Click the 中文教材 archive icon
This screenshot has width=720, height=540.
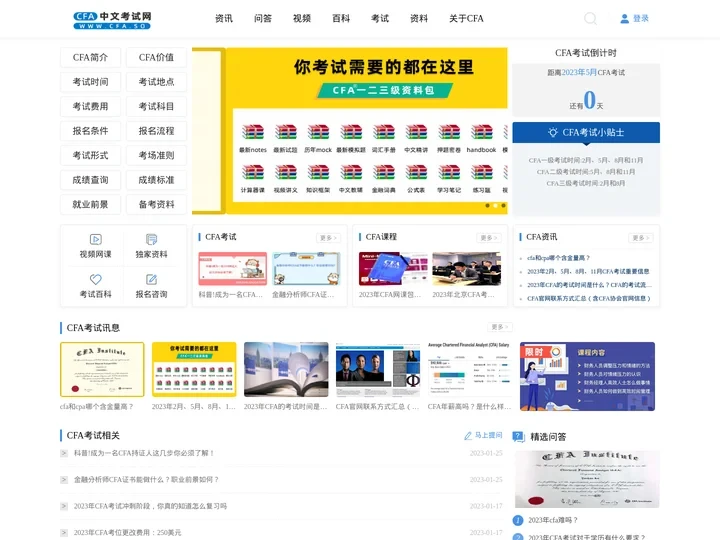(351, 172)
